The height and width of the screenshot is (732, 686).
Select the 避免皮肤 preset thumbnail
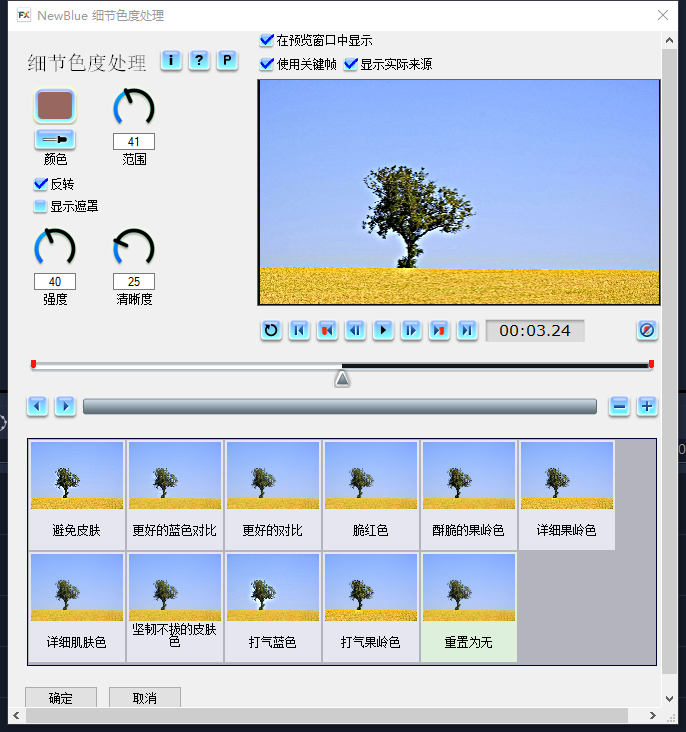(77, 494)
